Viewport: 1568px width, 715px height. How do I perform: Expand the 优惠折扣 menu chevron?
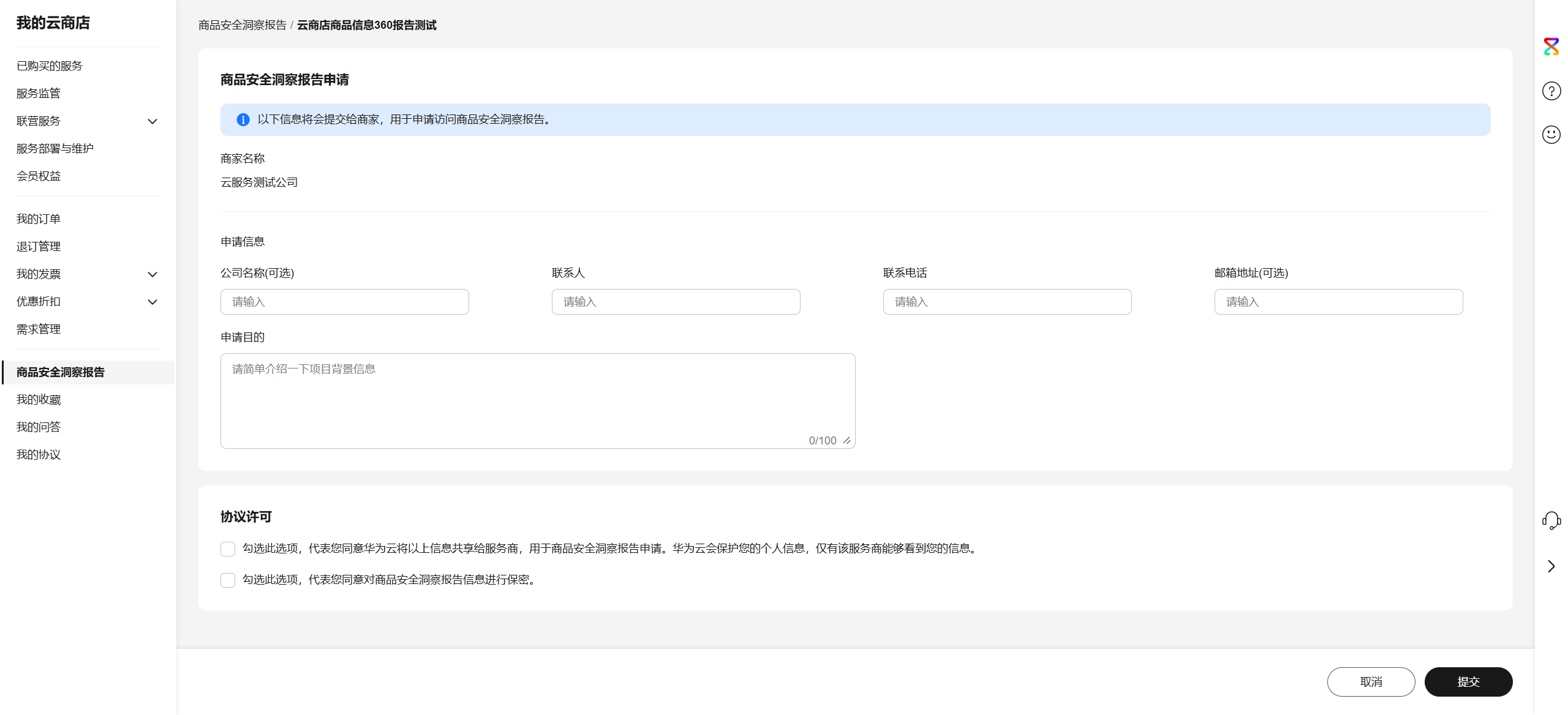tap(153, 302)
